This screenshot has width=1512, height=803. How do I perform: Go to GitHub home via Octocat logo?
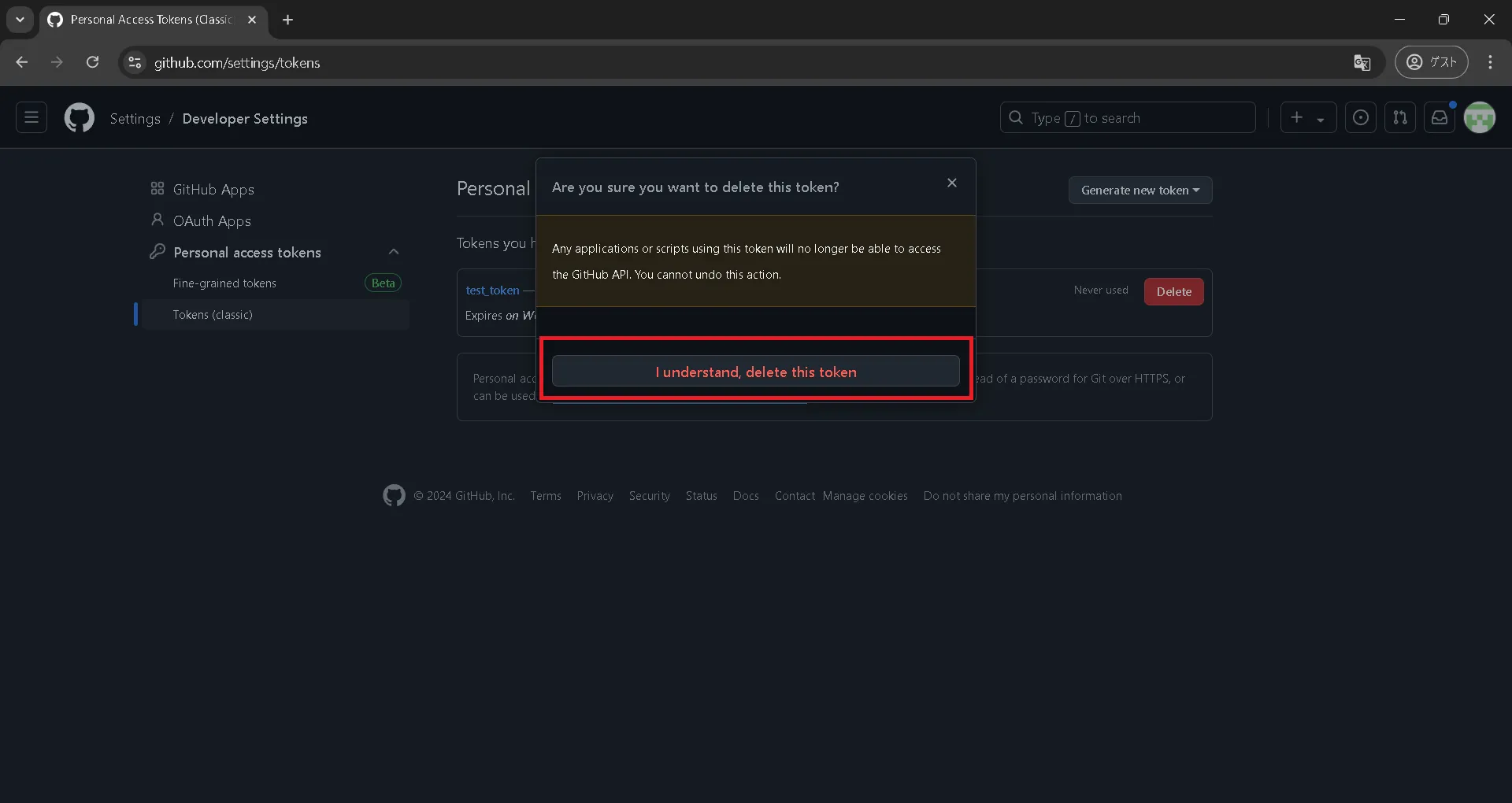click(79, 118)
